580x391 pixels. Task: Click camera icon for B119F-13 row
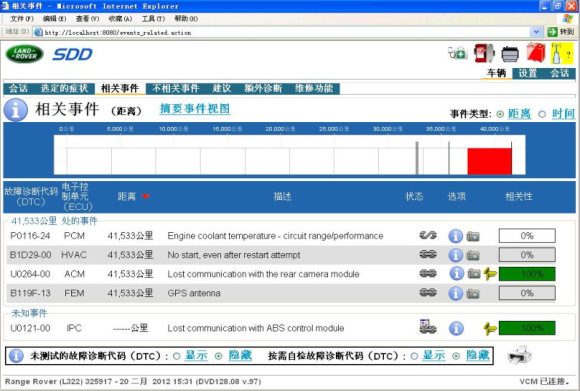tap(473, 294)
